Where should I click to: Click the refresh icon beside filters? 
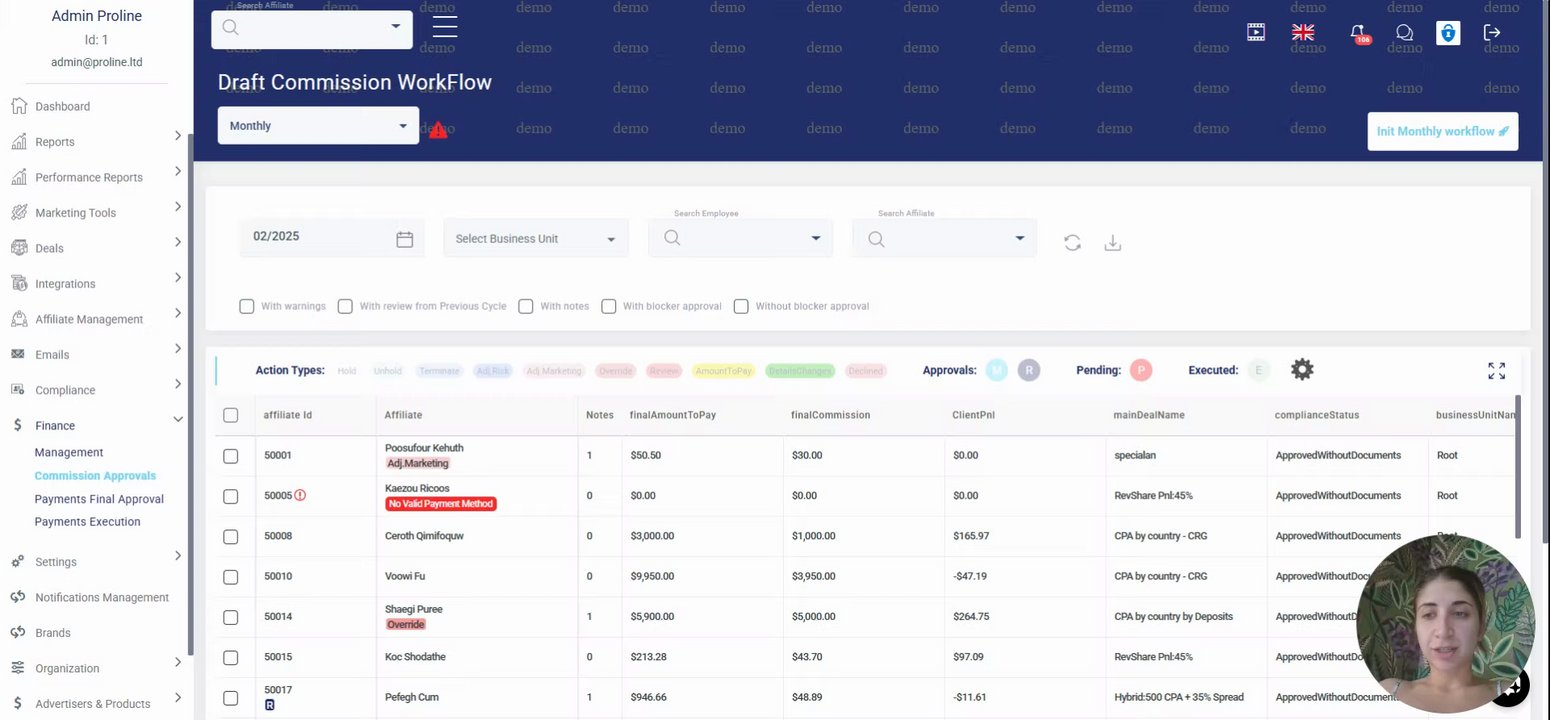[x=1072, y=243]
